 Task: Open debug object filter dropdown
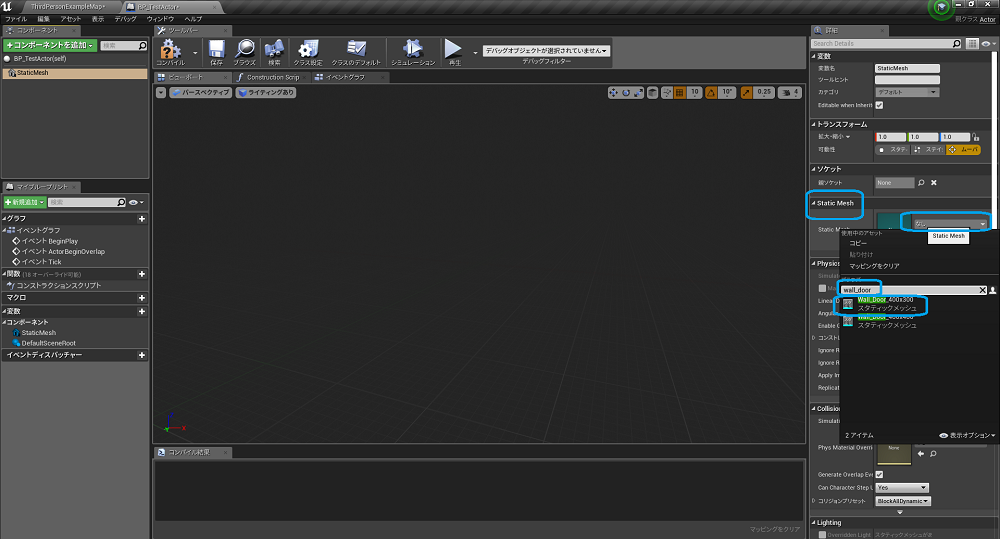547,50
